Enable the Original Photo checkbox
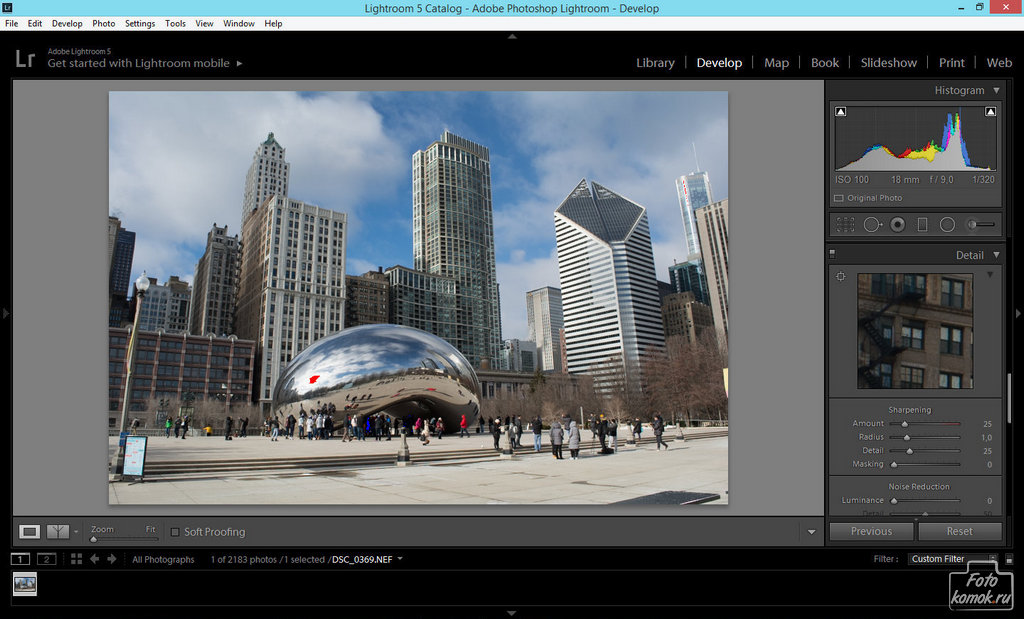The height and width of the screenshot is (619, 1024). point(839,198)
